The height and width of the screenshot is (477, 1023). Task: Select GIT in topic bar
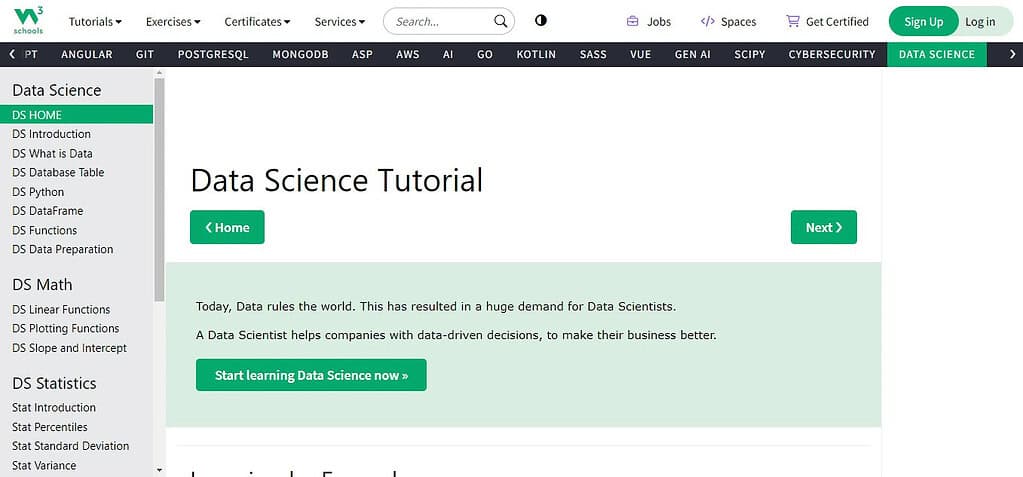[x=145, y=54]
